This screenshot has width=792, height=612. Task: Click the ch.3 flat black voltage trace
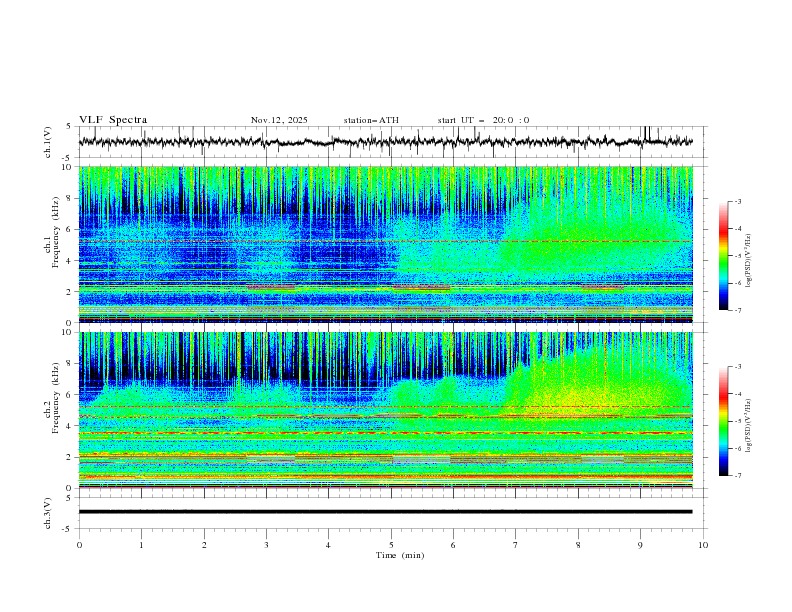pyautogui.click(x=385, y=512)
